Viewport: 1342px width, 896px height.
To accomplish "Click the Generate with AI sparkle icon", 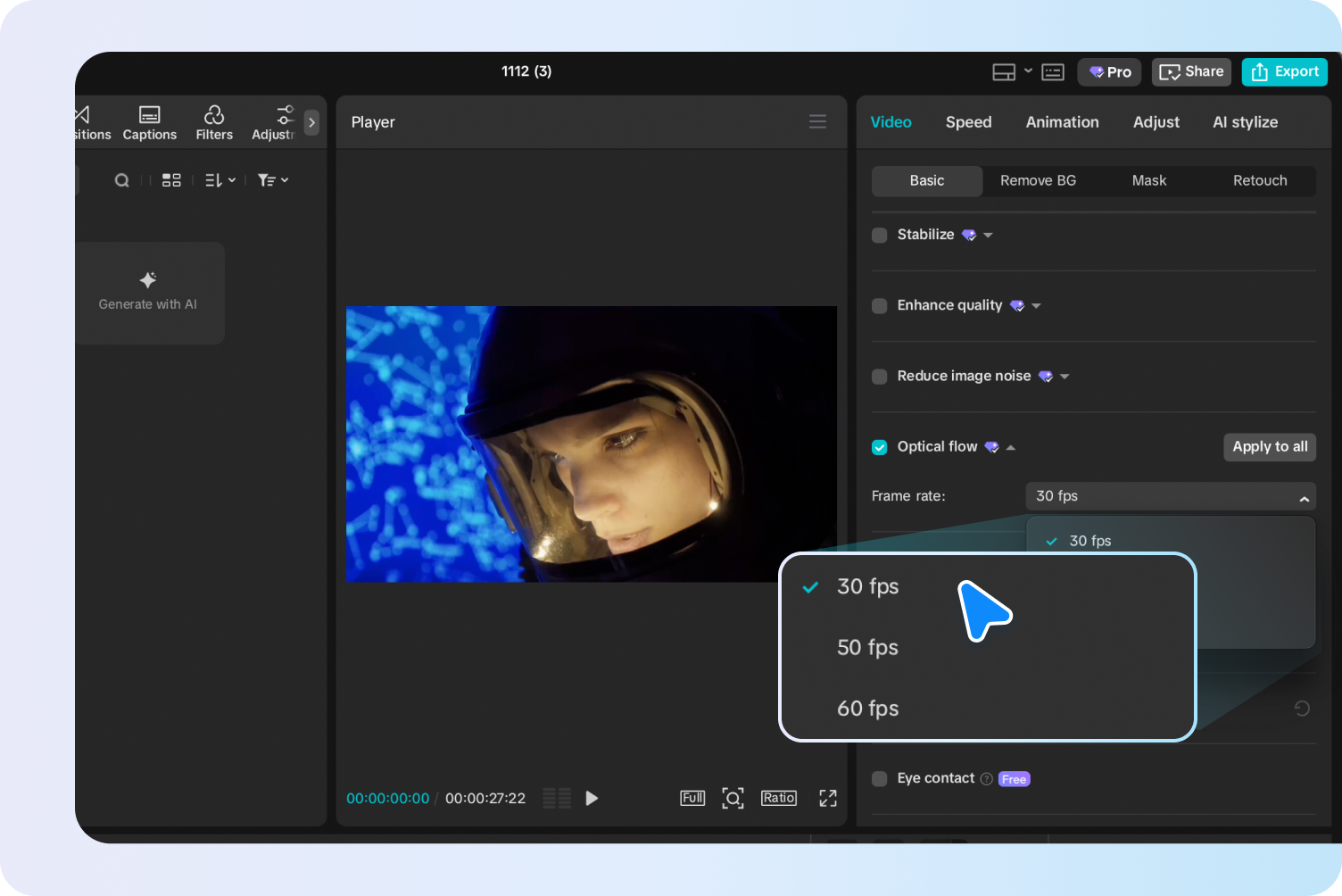I will [x=148, y=279].
